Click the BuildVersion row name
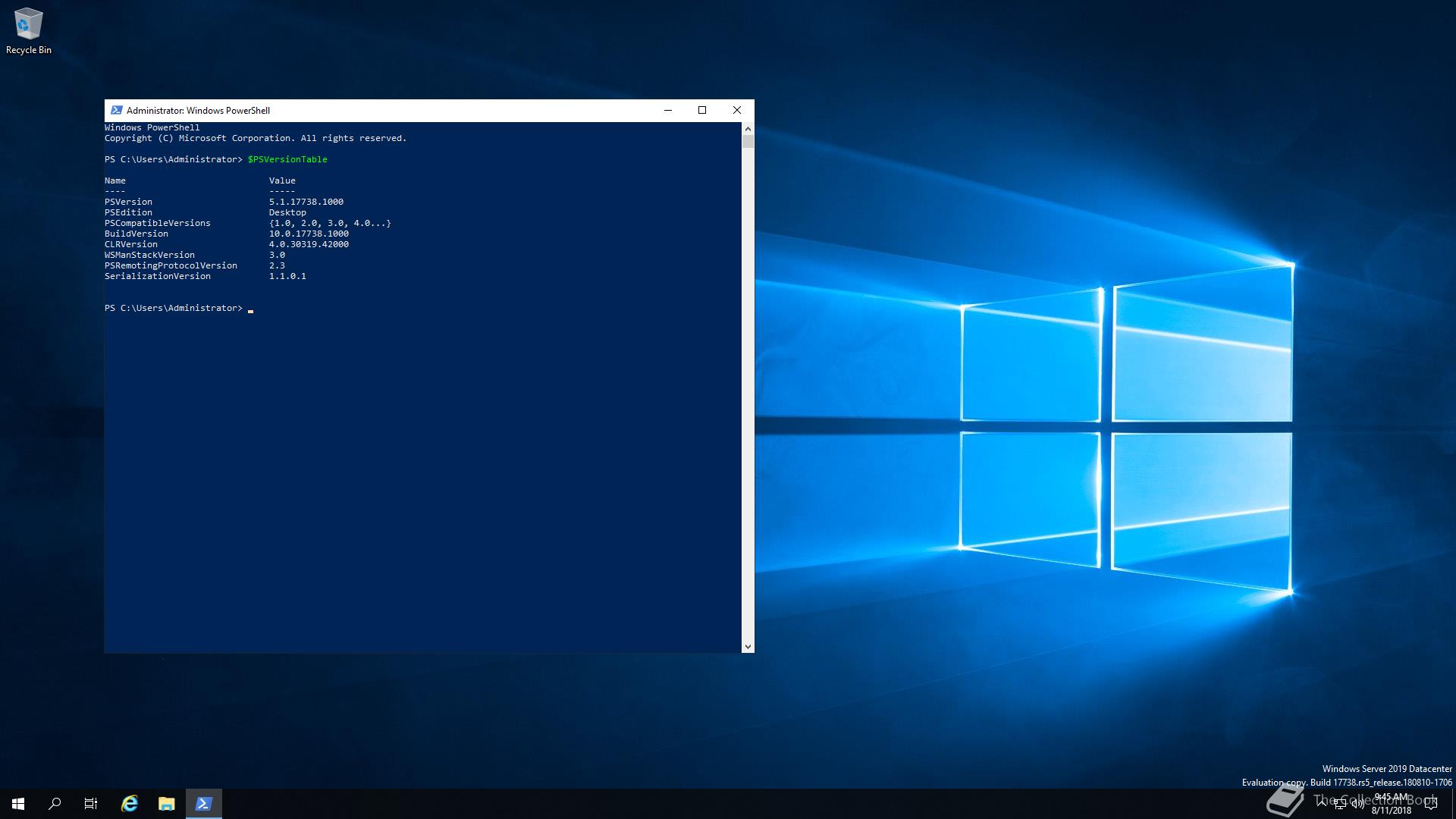The height and width of the screenshot is (819, 1456). [136, 234]
